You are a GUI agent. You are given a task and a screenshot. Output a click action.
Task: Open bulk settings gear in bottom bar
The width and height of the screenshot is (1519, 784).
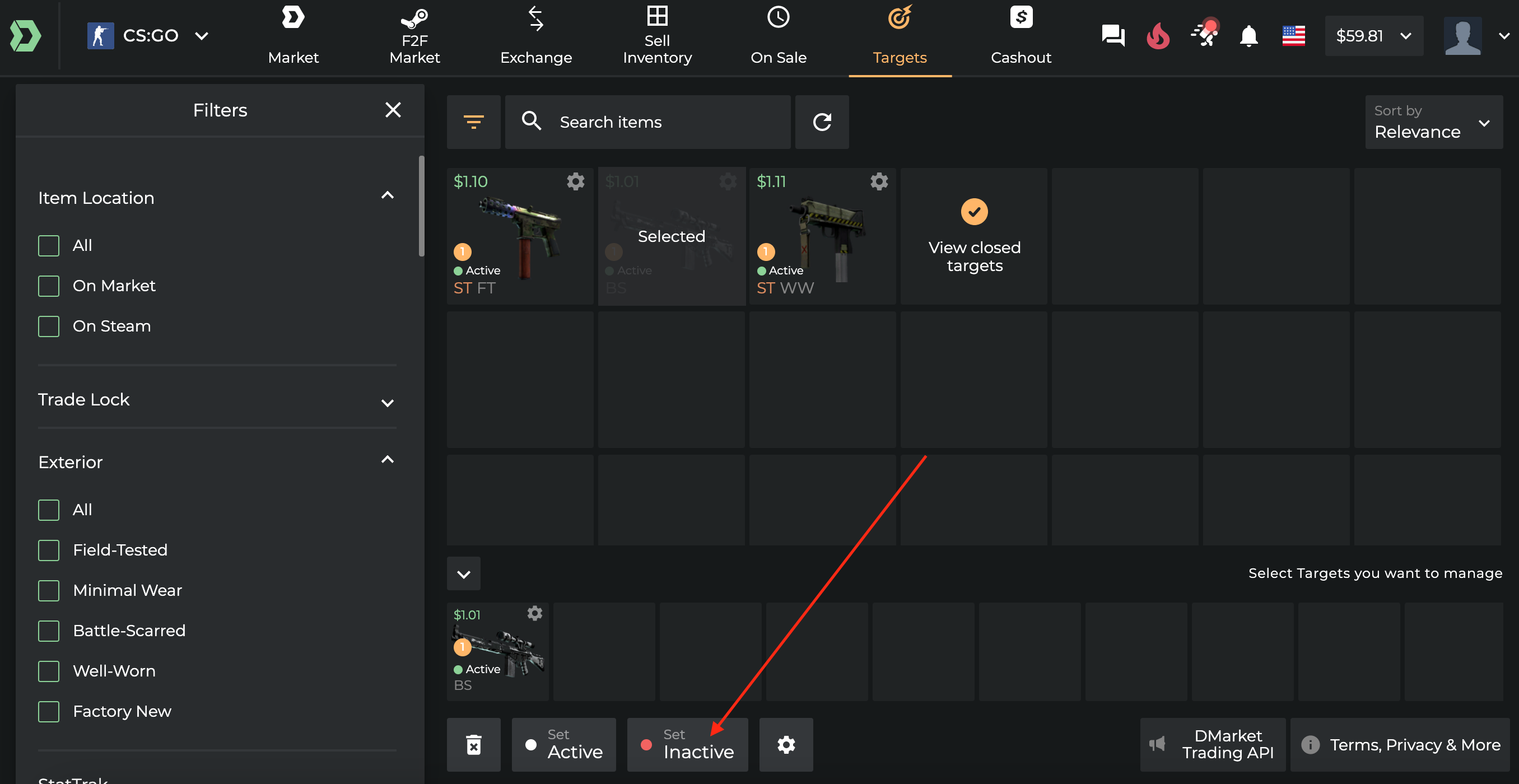coord(786,744)
